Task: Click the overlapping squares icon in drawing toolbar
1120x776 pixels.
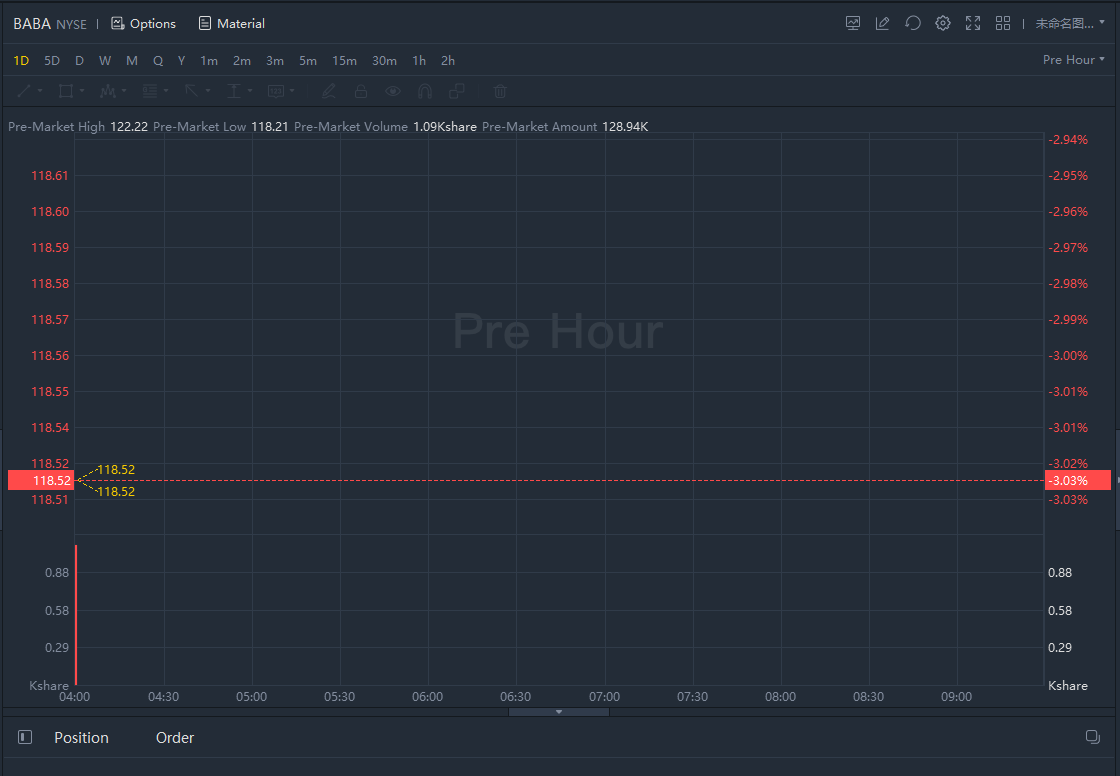Action: (x=456, y=91)
